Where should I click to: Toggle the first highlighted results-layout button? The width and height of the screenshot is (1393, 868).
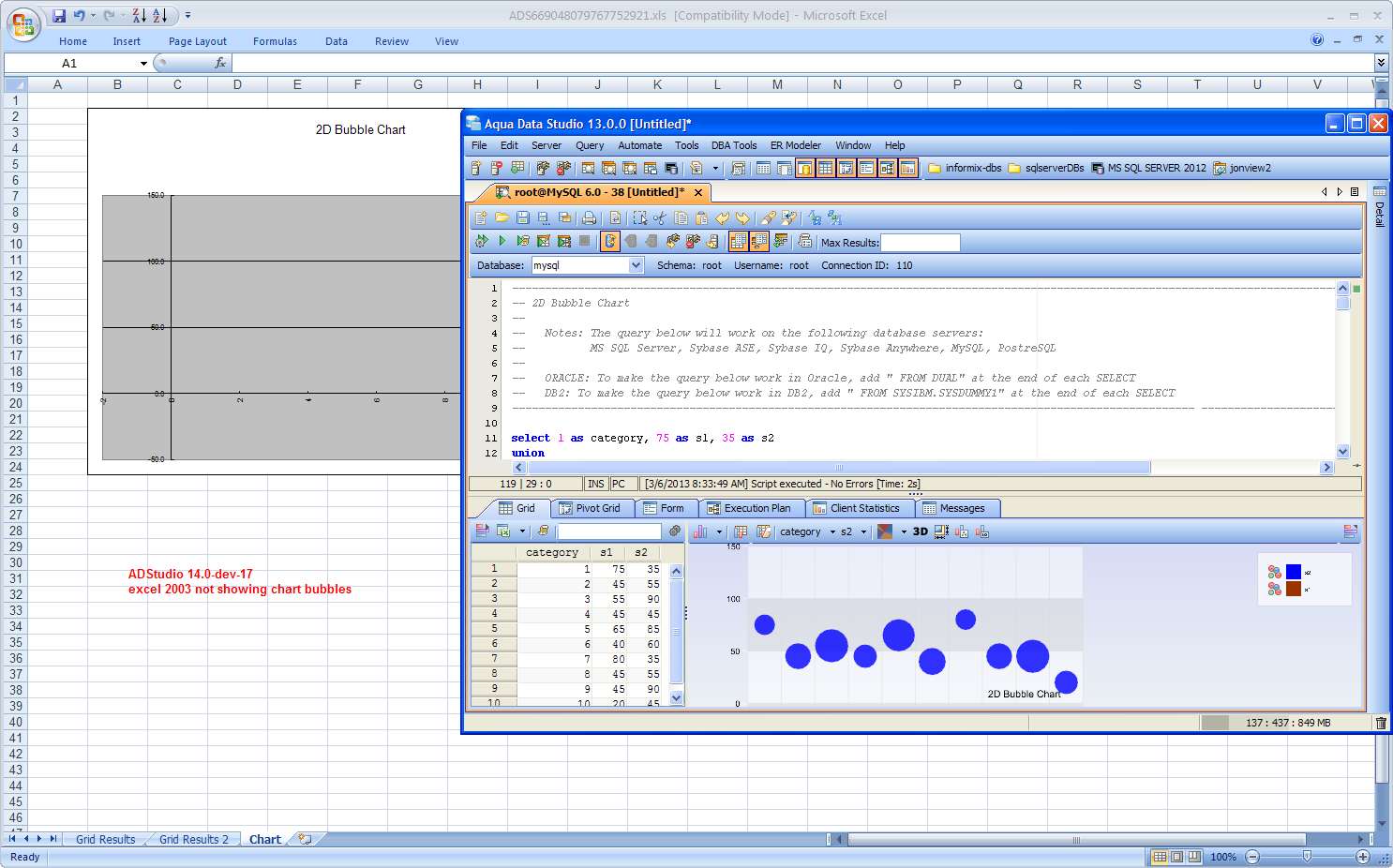pos(739,242)
